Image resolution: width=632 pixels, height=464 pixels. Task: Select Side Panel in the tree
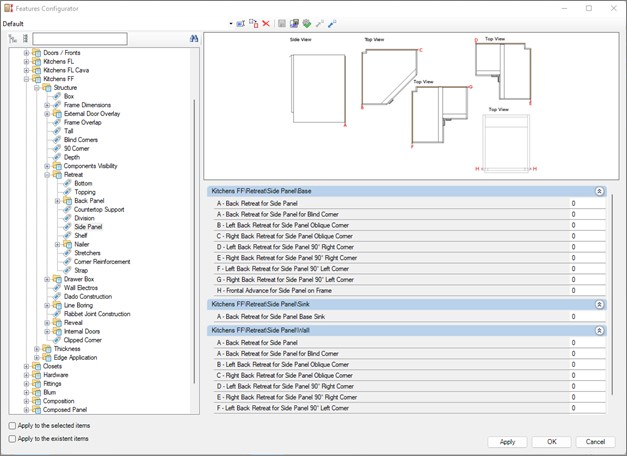[88, 227]
